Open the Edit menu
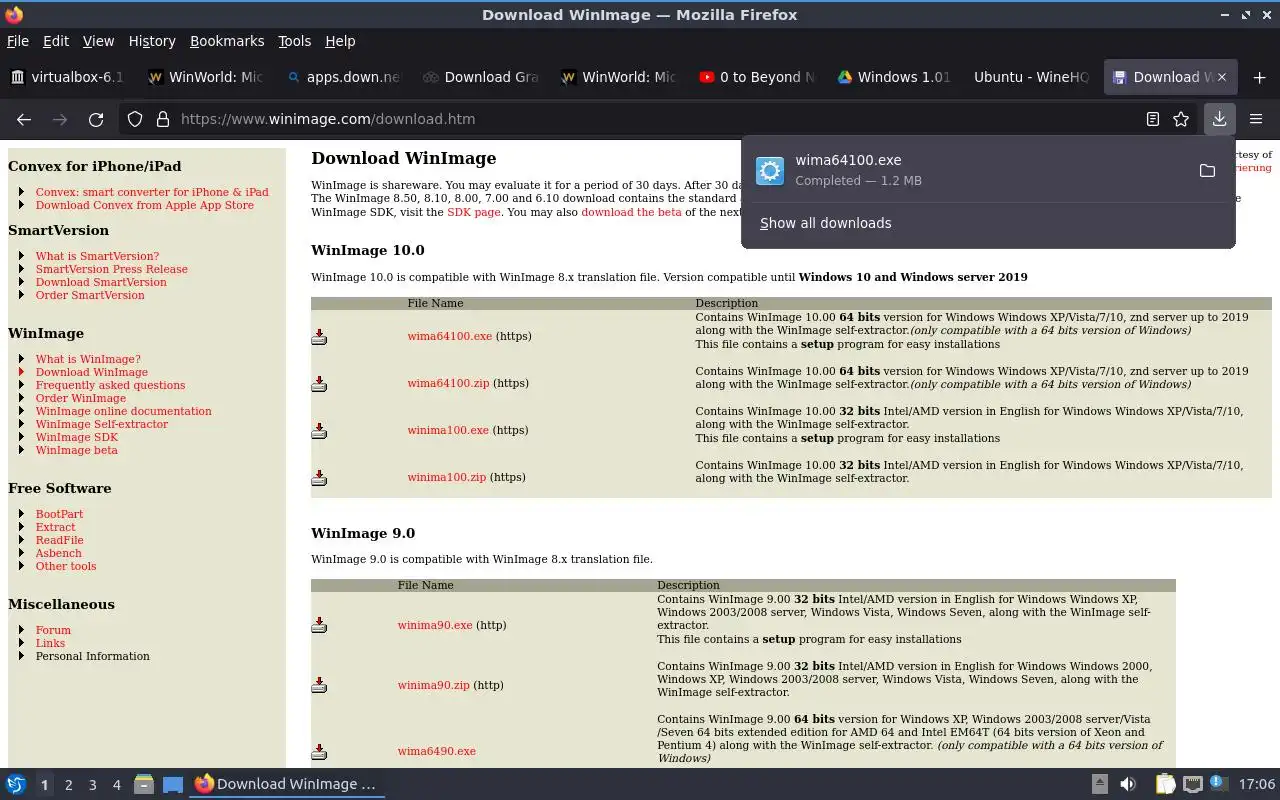The width and height of the screenshot is (1280, 800). click(56, 41)
